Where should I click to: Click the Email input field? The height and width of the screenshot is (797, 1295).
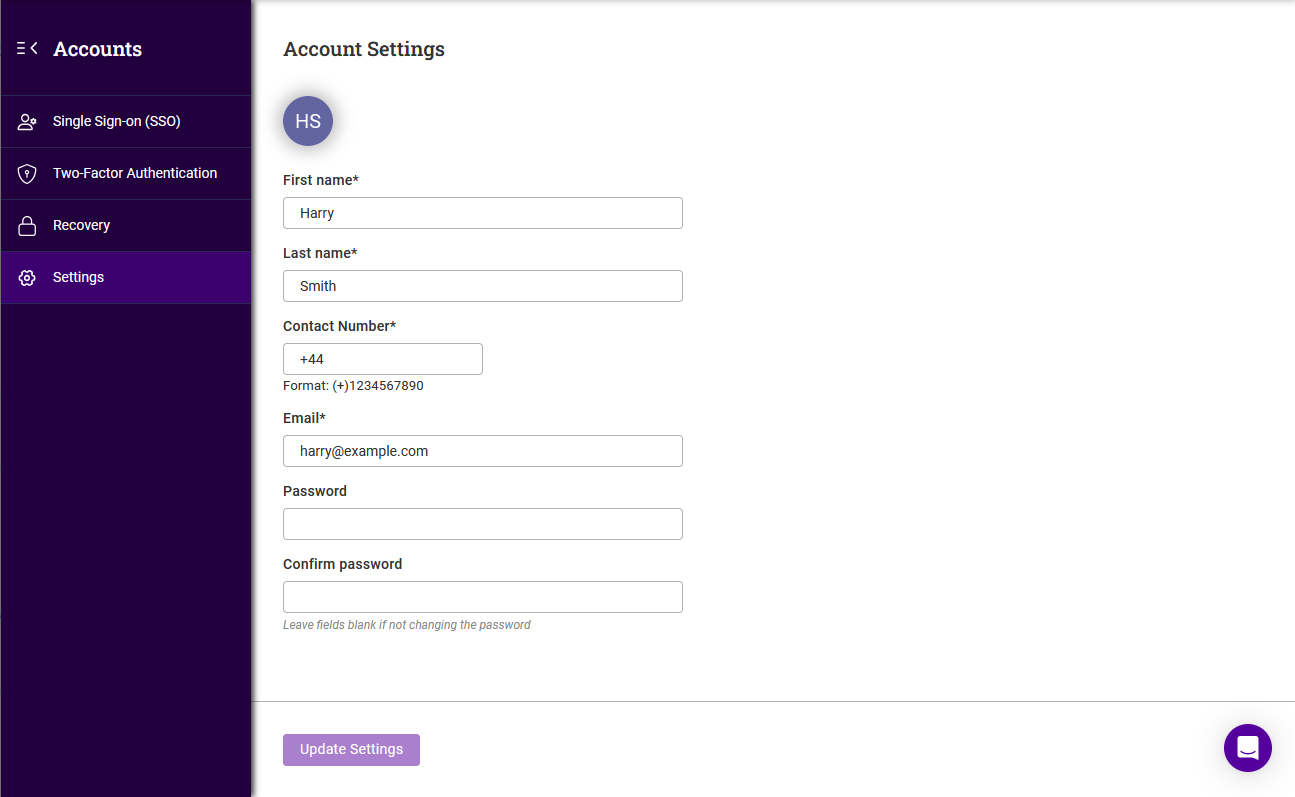coord(483,451)
